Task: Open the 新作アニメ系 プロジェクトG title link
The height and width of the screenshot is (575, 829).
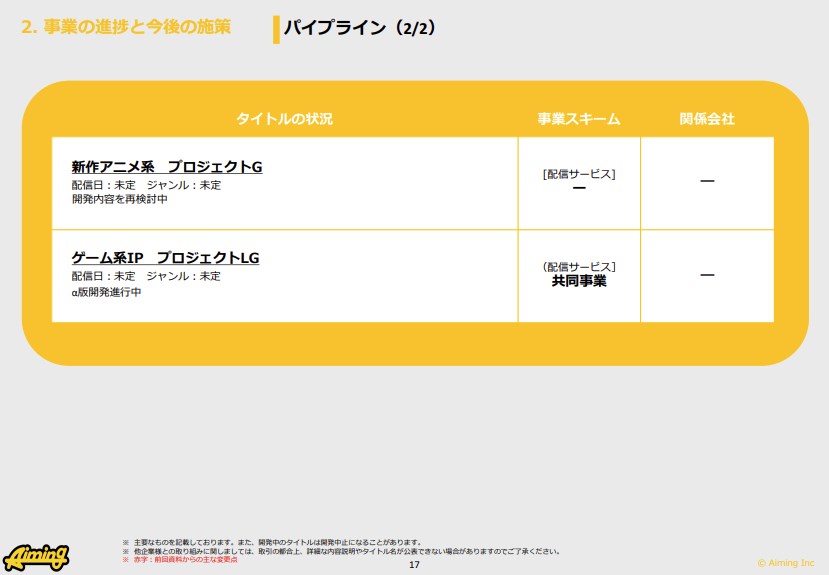Action: [x=167, y=167]
